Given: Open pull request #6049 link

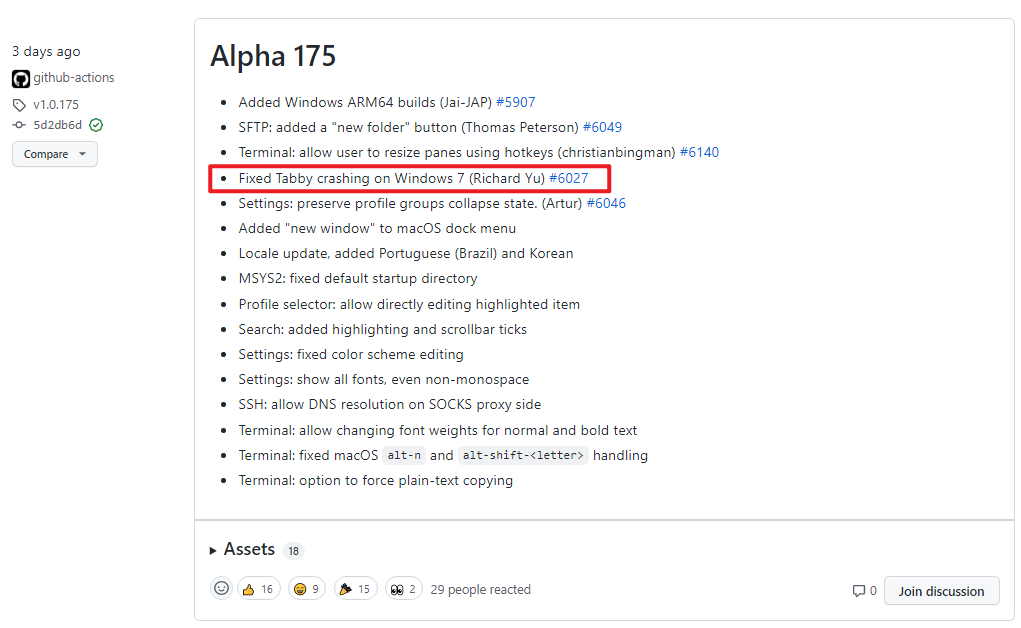Looking at the screenshot, I should (602, 127).
